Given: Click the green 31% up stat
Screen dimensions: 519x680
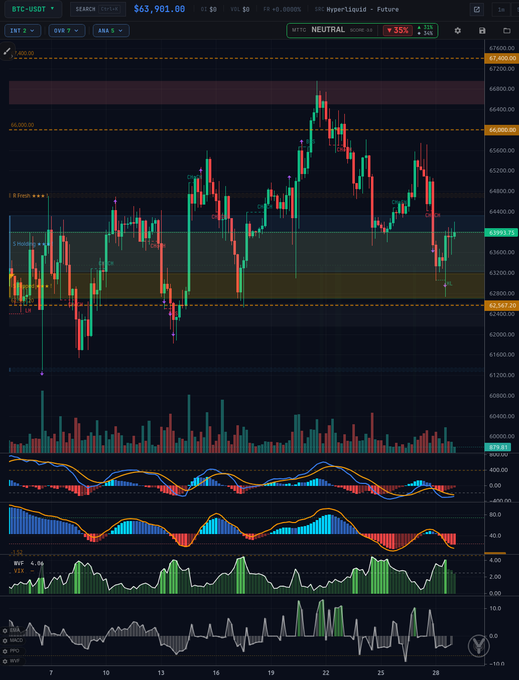Looking at the screenshot, I should click(x=425, y=27).
